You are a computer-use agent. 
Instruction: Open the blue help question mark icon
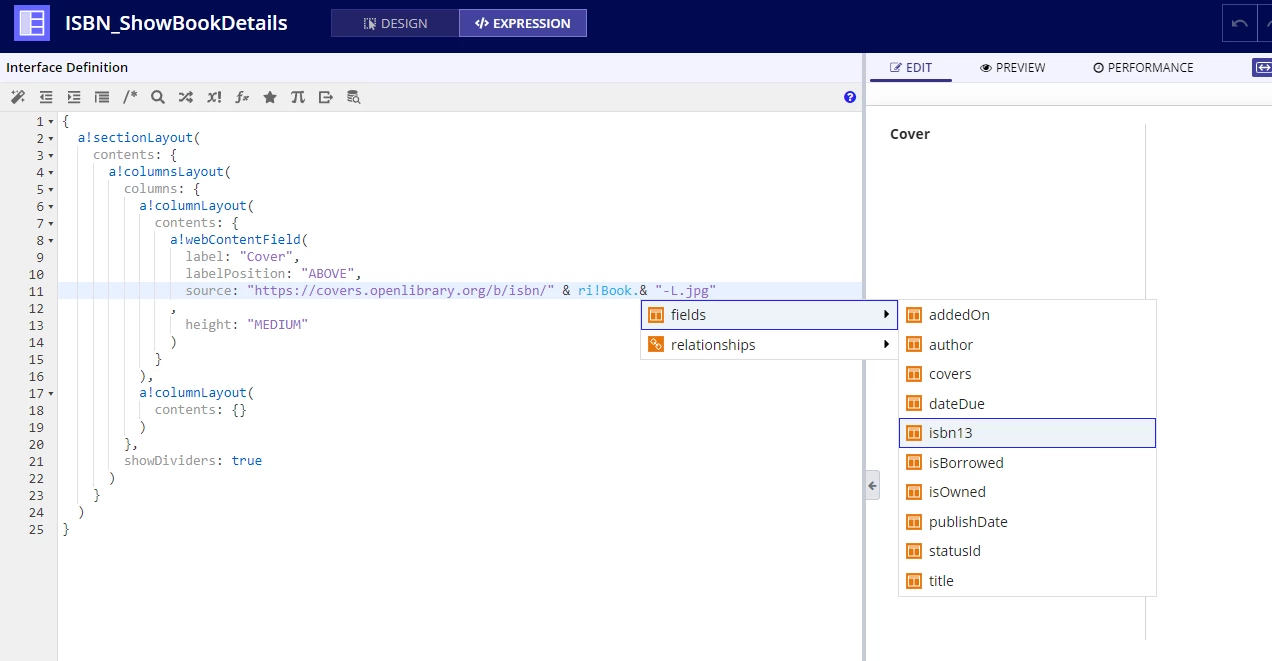tap(850, 97)
